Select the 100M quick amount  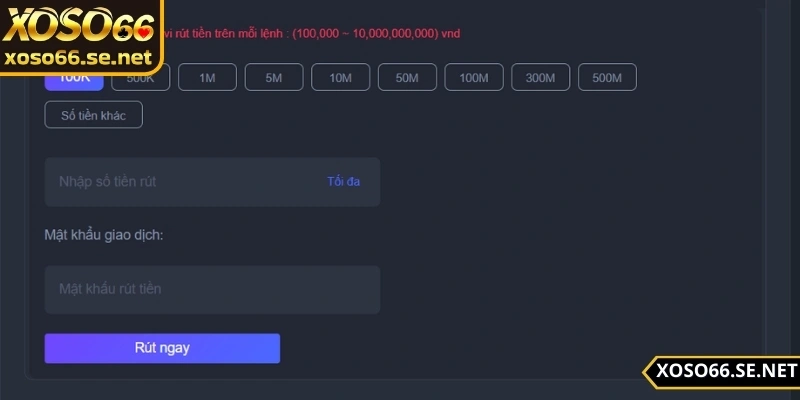click(474, 78)
